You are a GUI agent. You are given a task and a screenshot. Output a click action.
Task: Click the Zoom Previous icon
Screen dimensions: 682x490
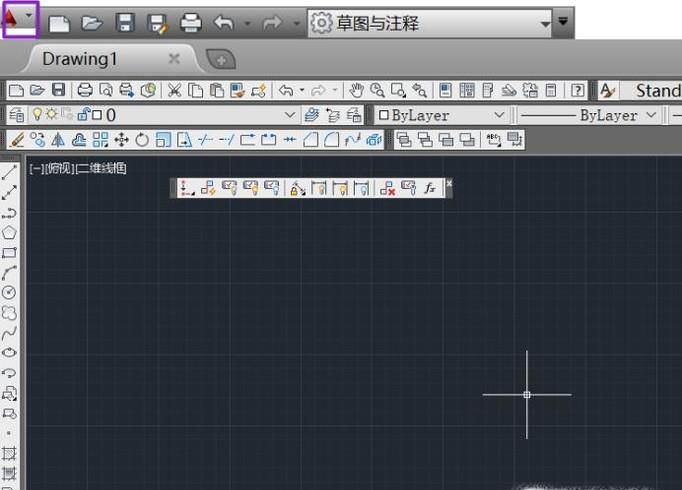pos(419,90)
